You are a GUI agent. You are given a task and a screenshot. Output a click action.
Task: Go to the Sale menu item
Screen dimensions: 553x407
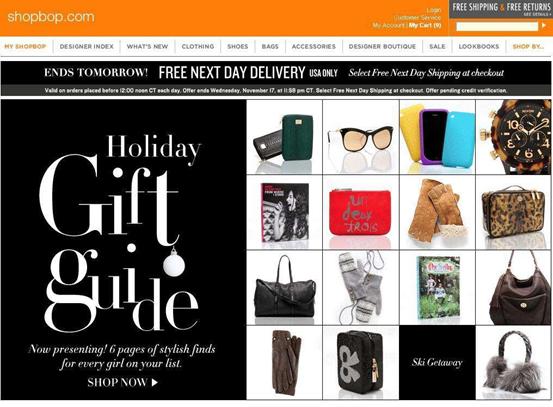coord(437,46)
